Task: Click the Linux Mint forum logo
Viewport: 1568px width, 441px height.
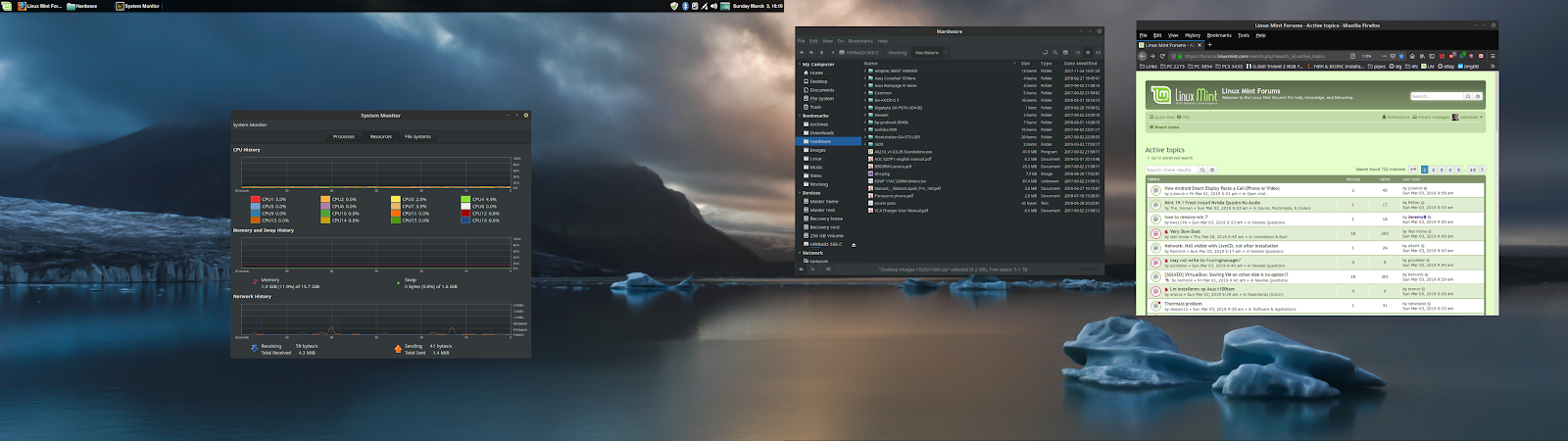Action: 1184,95
